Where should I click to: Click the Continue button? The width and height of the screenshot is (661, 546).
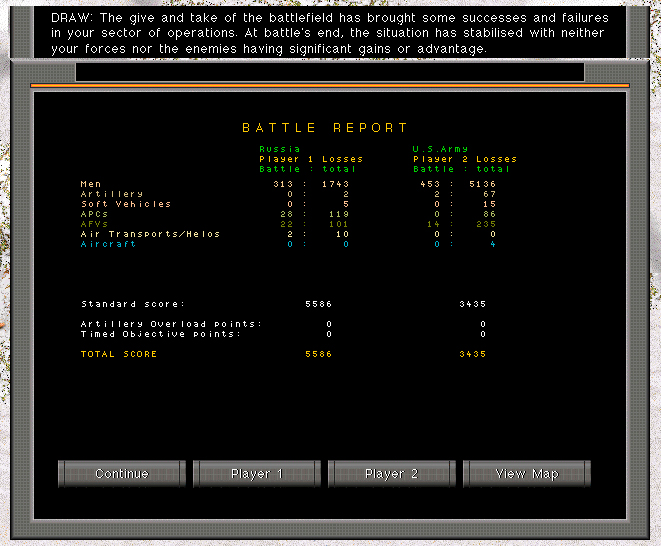[122, 473]
